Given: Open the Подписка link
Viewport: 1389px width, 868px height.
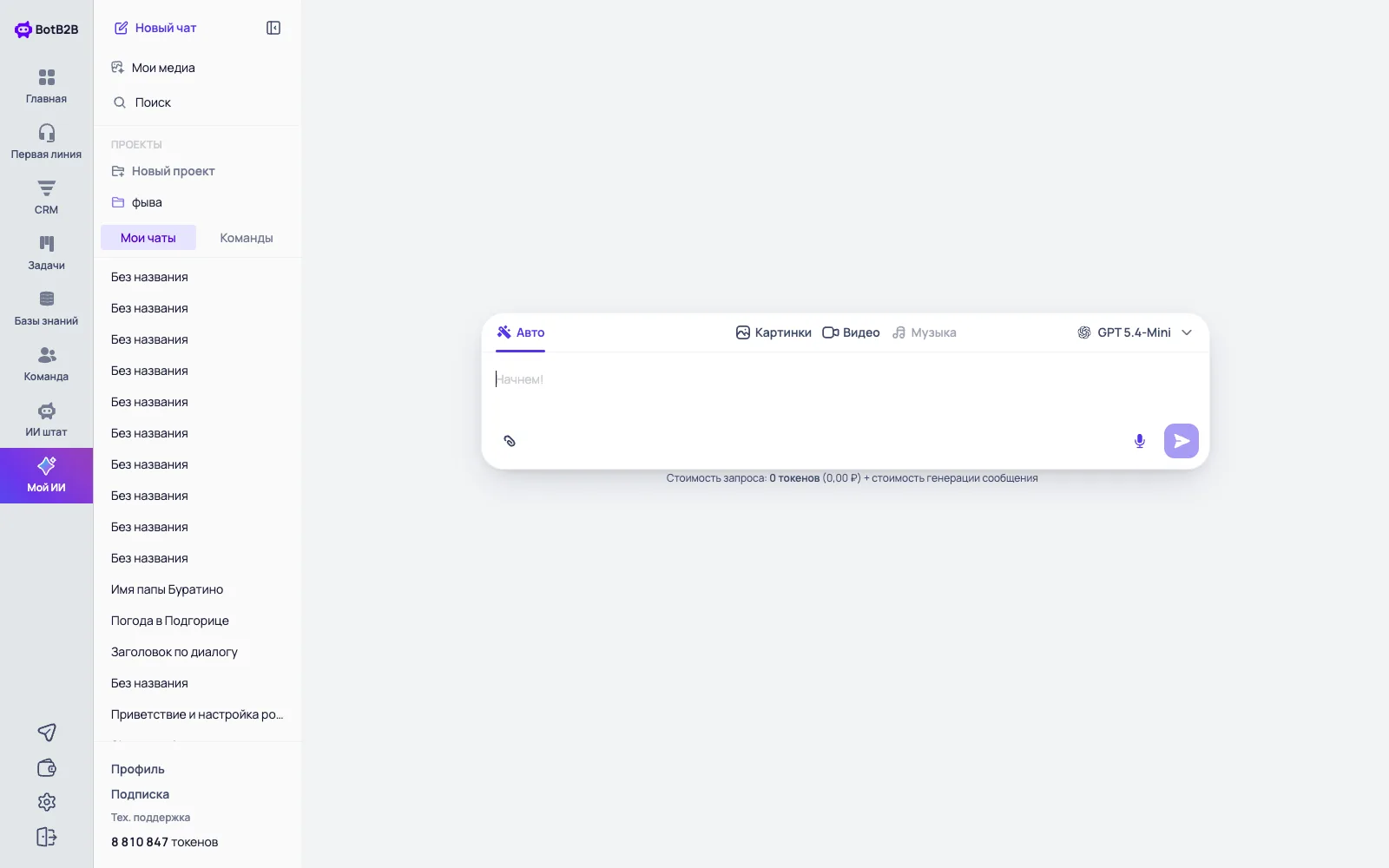Looking at the screenshot, I should pos(141,794).
